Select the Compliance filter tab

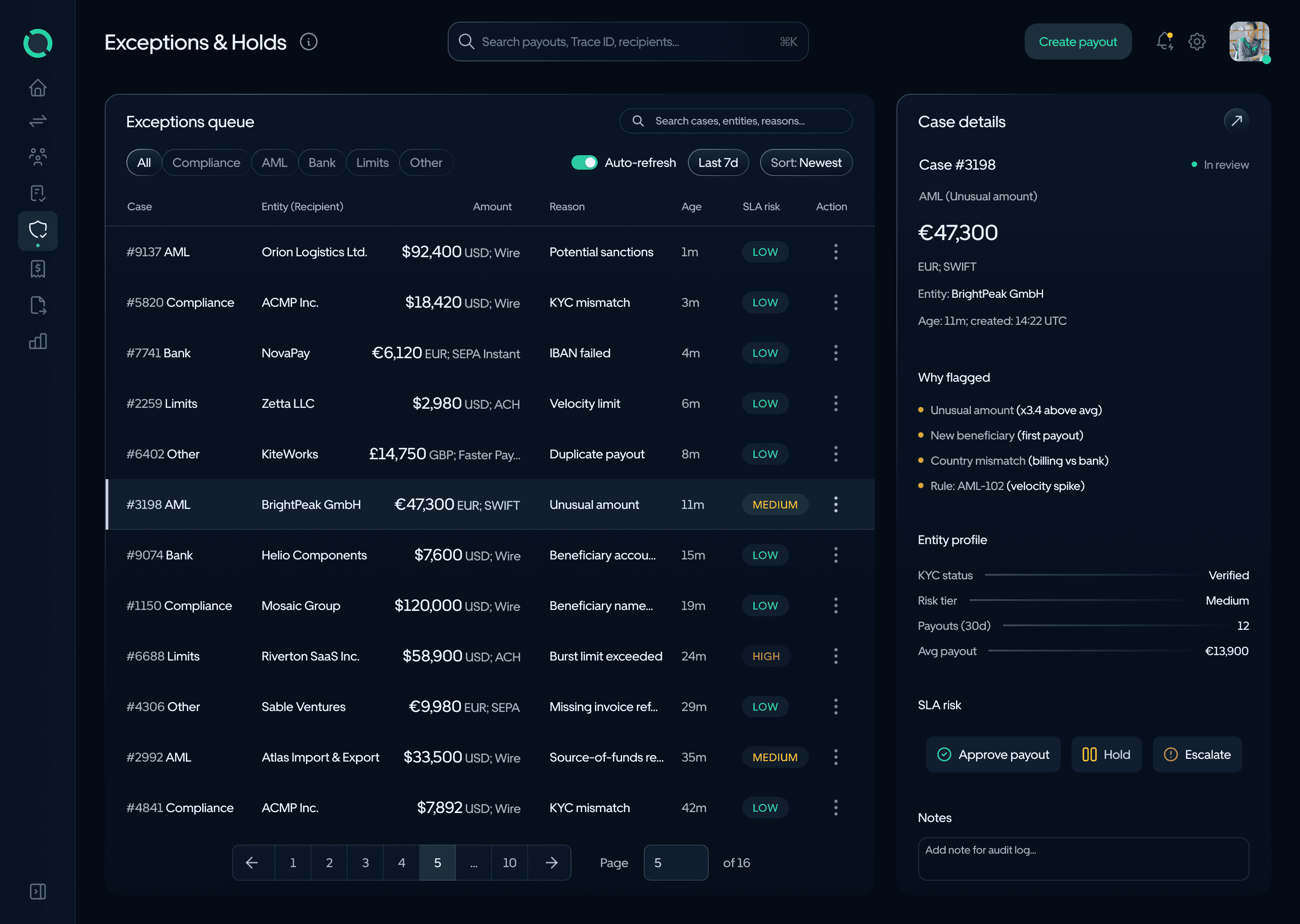tap(206, 163)
